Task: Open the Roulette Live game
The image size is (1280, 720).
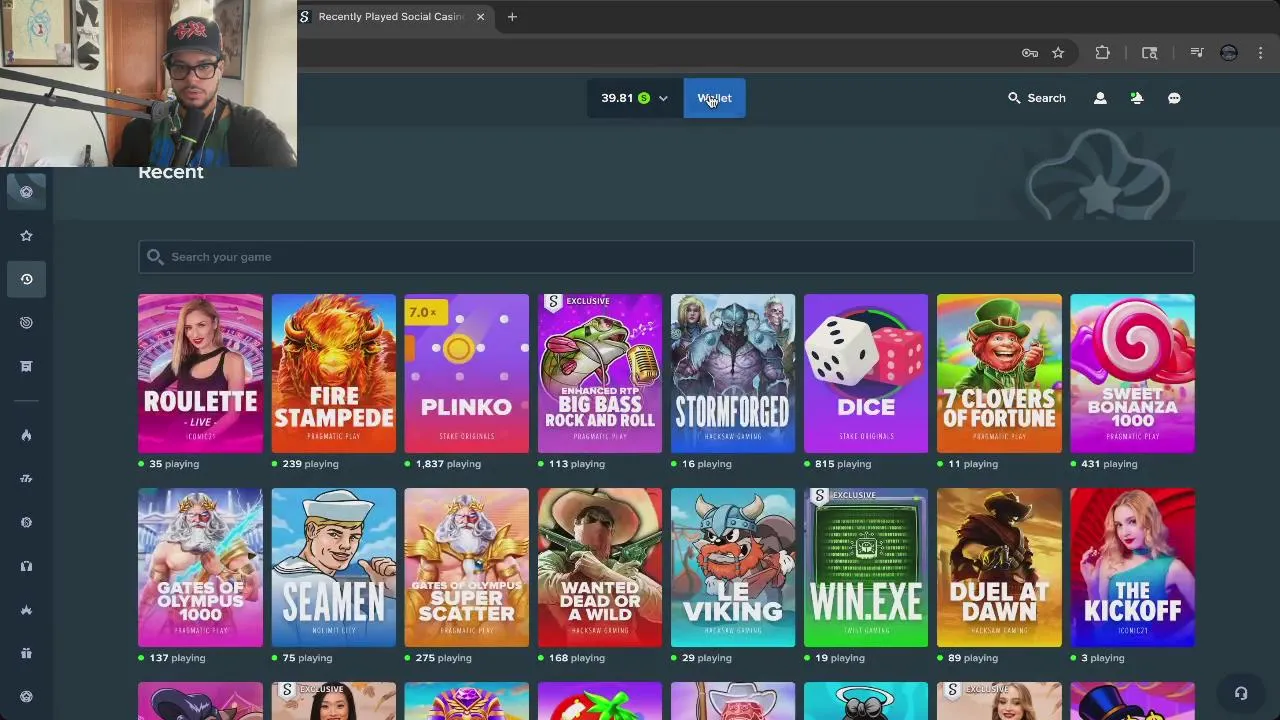Action: [x=200, y=373]
